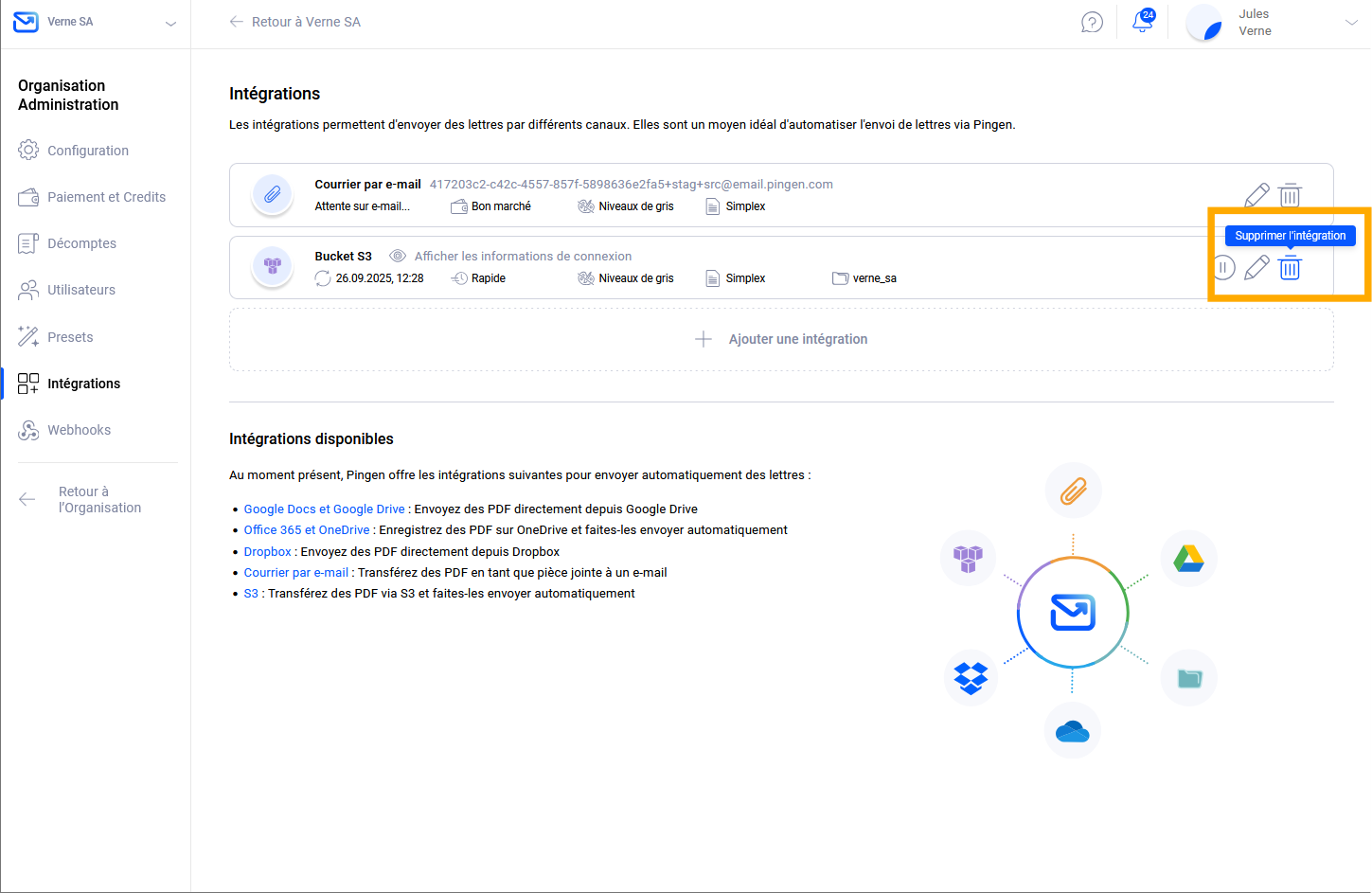Click the Google Drive icon in diagram
Screen dimensions: 1372x893
tap(1188, 559)
